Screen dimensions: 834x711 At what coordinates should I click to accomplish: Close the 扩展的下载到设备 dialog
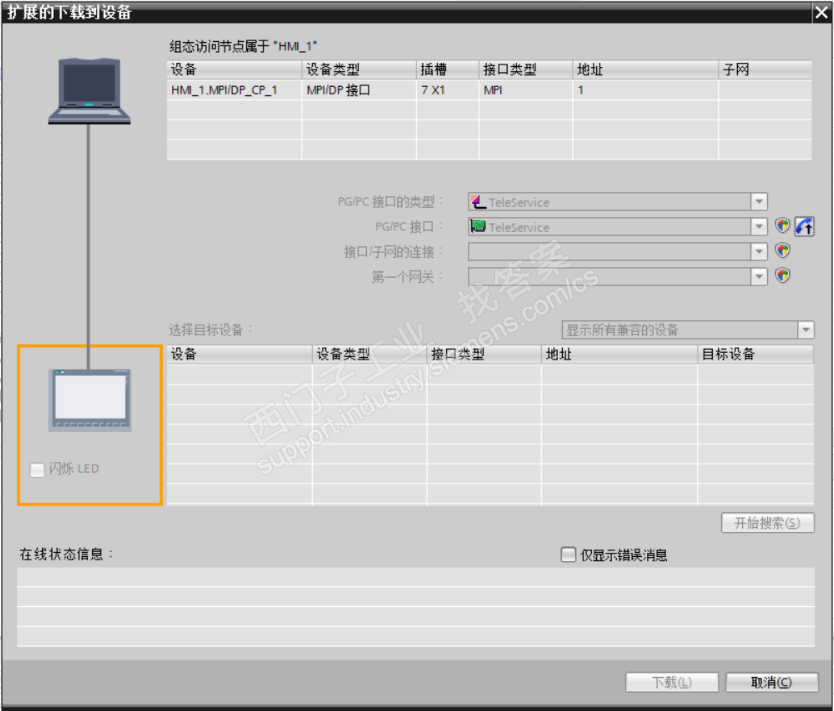tap(822, 12)
